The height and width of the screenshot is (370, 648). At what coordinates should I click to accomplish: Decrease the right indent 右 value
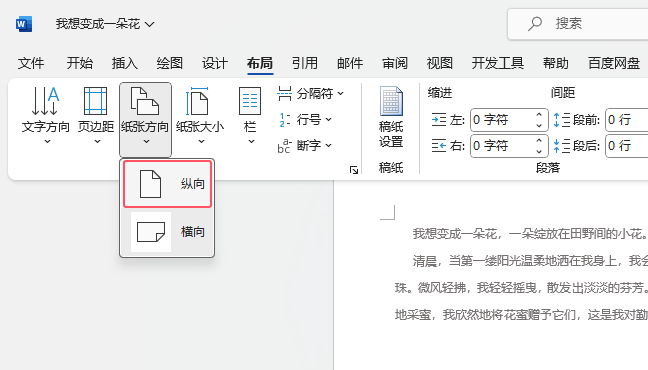click(x=539, y=151)
